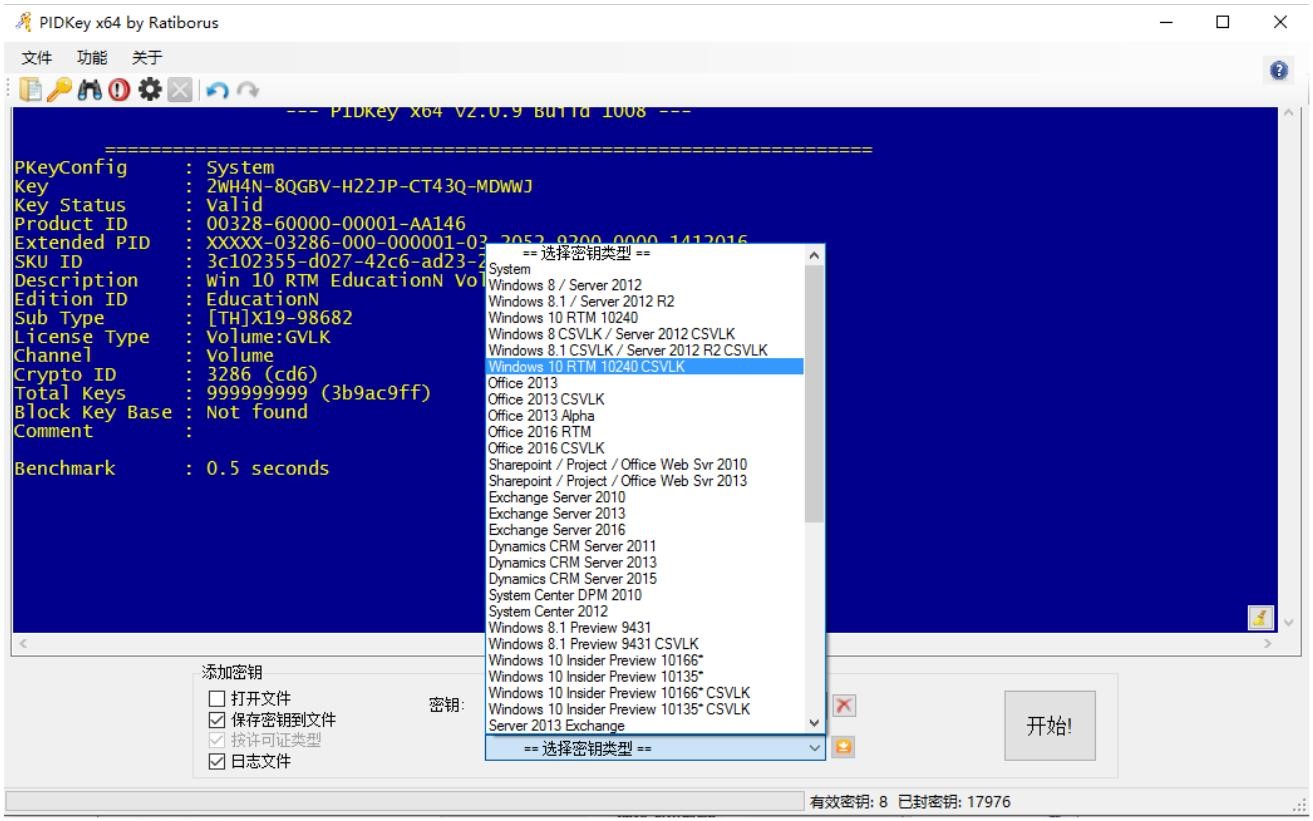Pick System Center 2012
The image size is (1313, 821).
pos(645,611)
